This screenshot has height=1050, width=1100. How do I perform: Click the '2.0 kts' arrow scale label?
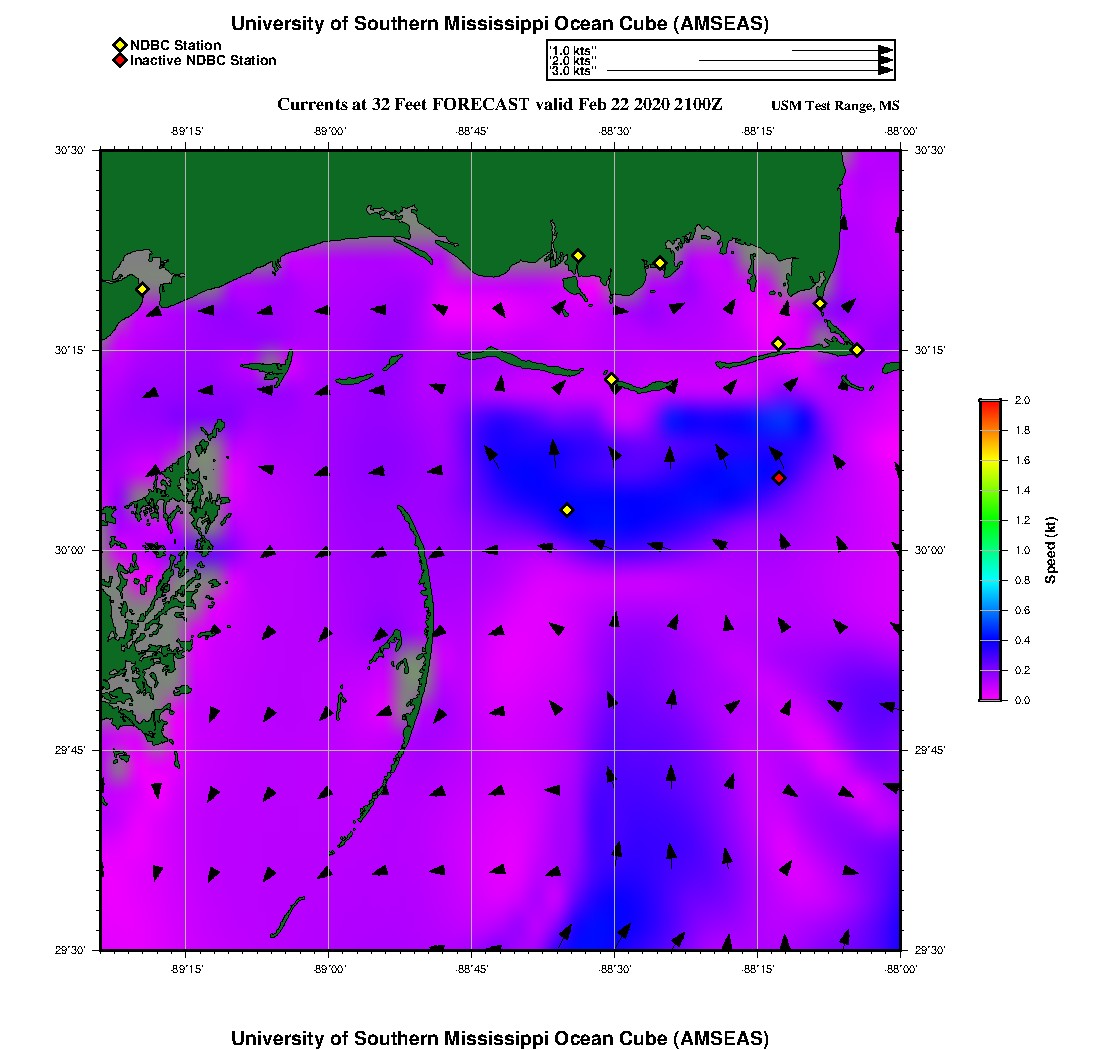coord(573,61)
